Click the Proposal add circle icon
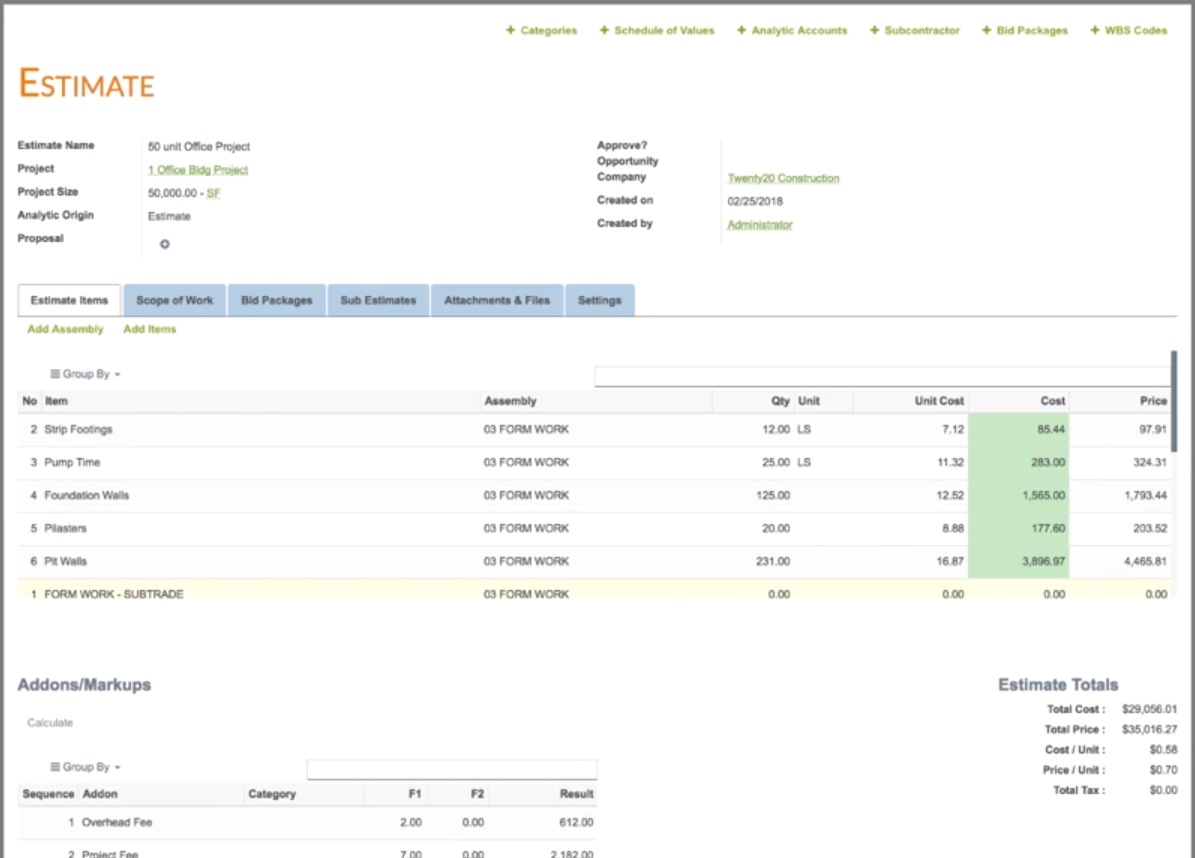Image resolution: width=1195 pixels, height=858 pixels. 165,244
